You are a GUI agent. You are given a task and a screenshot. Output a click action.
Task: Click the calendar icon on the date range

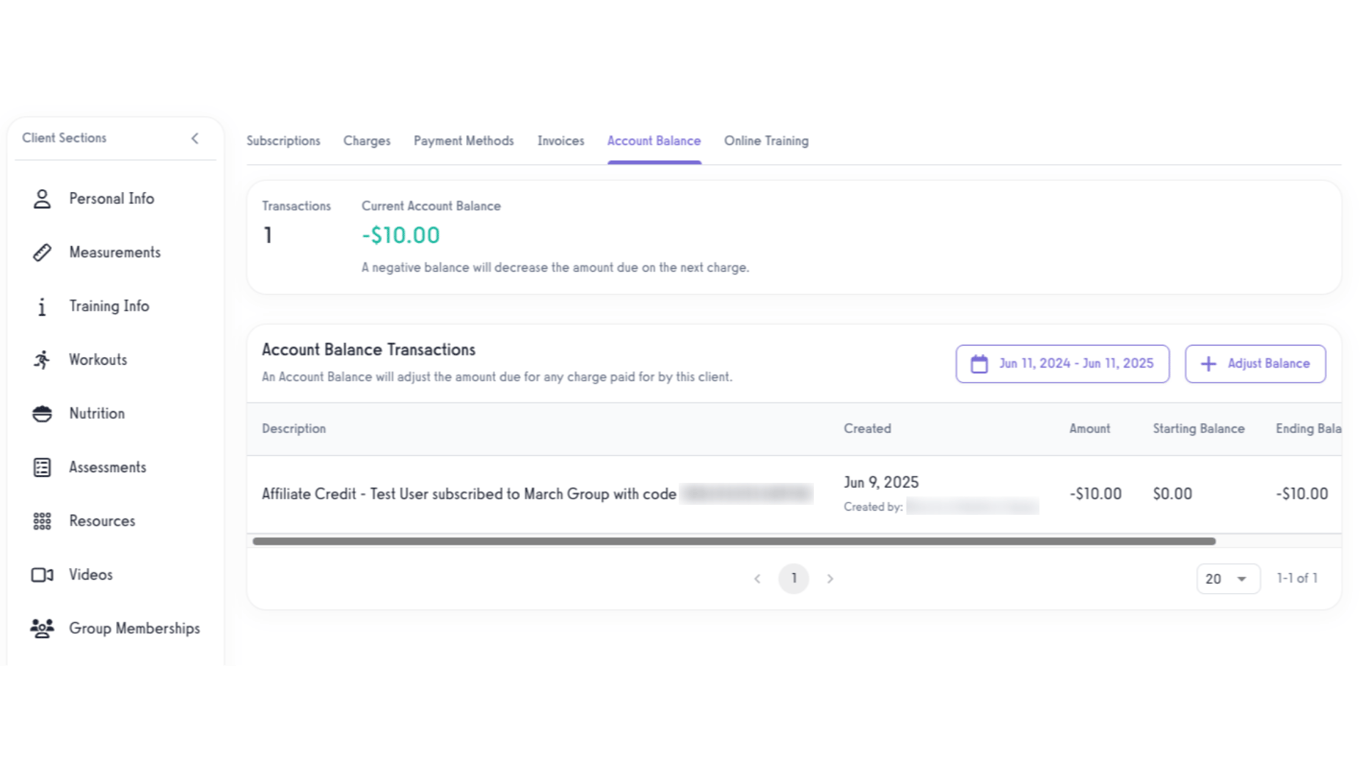pyautogui.click(x=978, y=364)
